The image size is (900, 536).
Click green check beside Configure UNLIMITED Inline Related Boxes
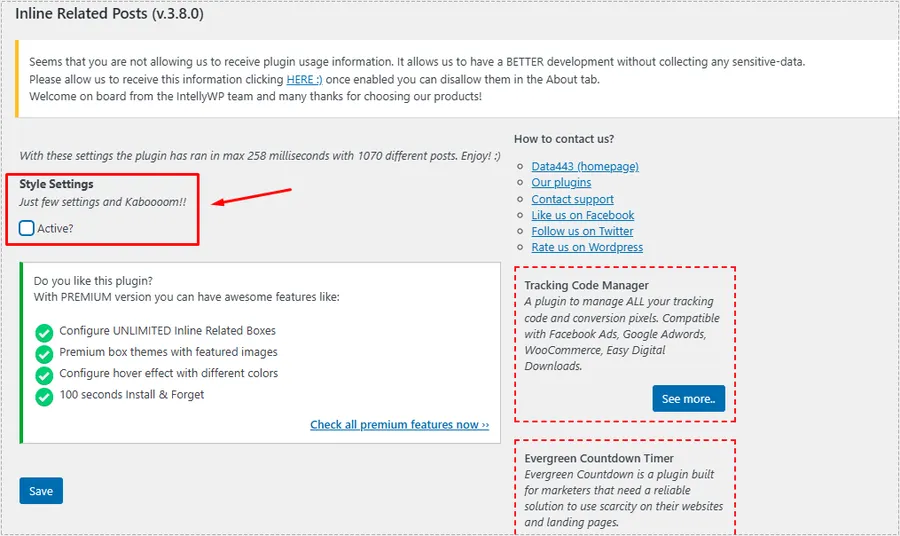tap(44, 332)
